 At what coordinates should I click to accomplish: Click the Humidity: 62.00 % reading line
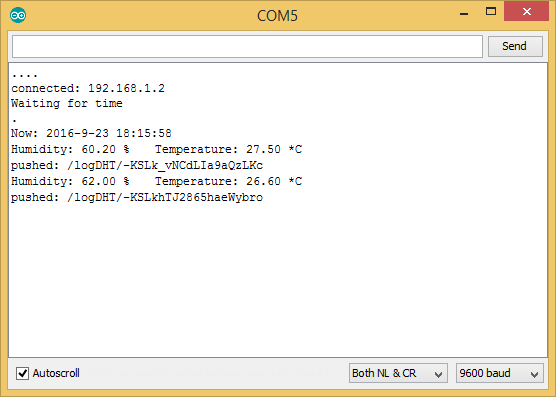[156, 181]
